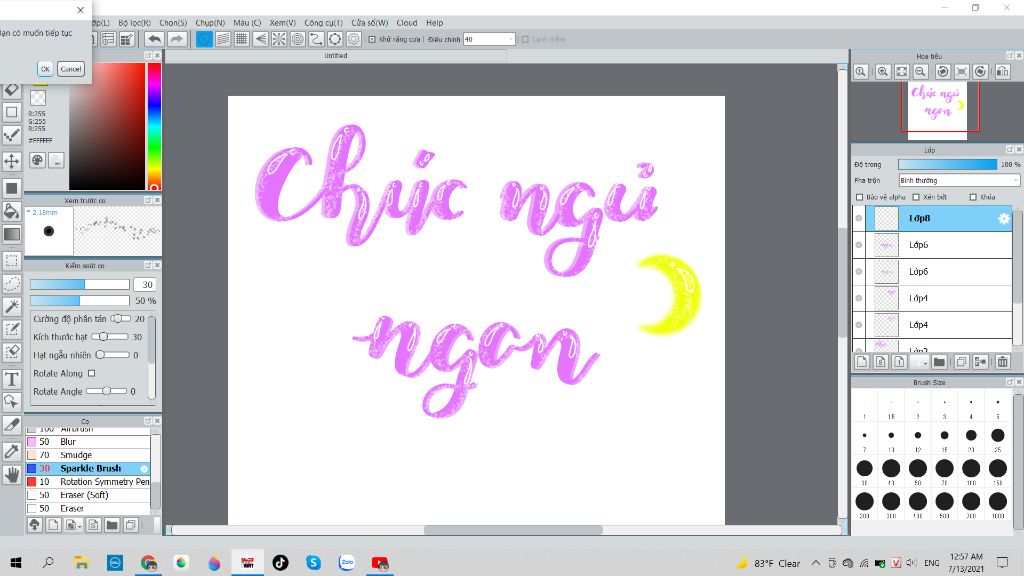Duplicate the selected layer
The image size is (1024, 576).
point(961,362)
